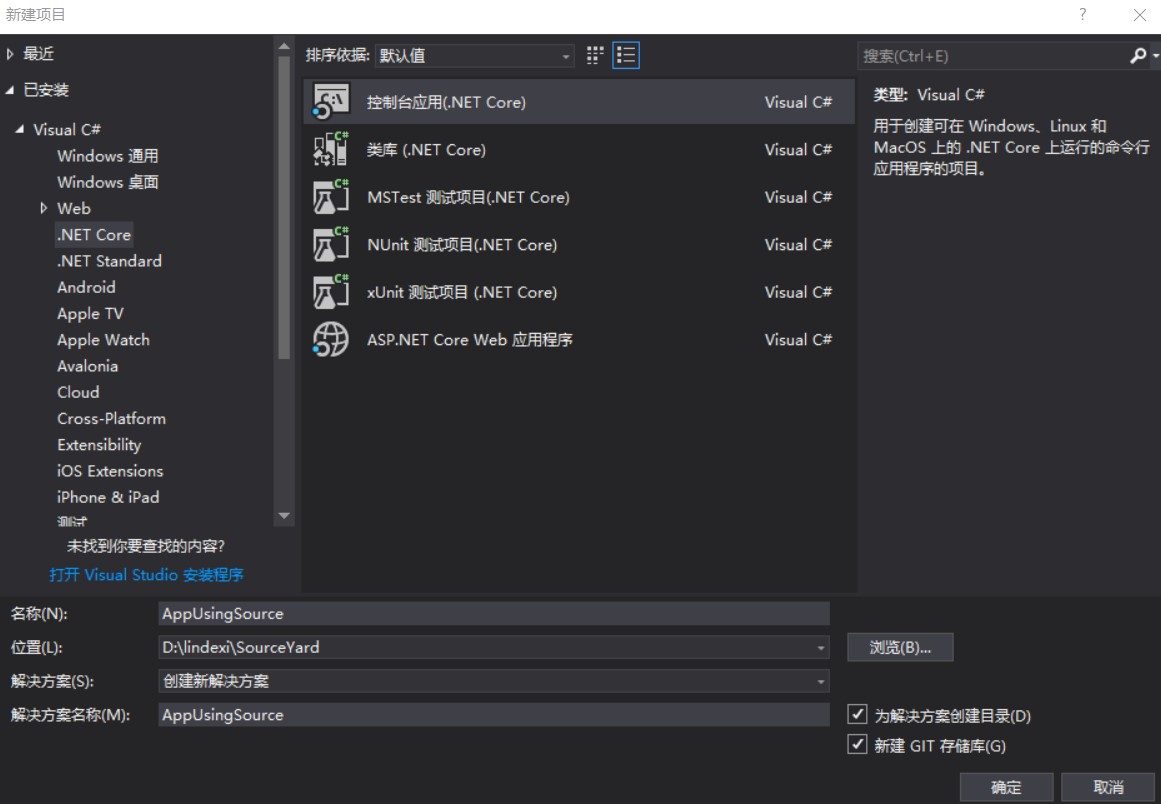The width and height of the screenshot is (1161, 804).
Task: Click the 确定 button
Action: [1006, 787]
